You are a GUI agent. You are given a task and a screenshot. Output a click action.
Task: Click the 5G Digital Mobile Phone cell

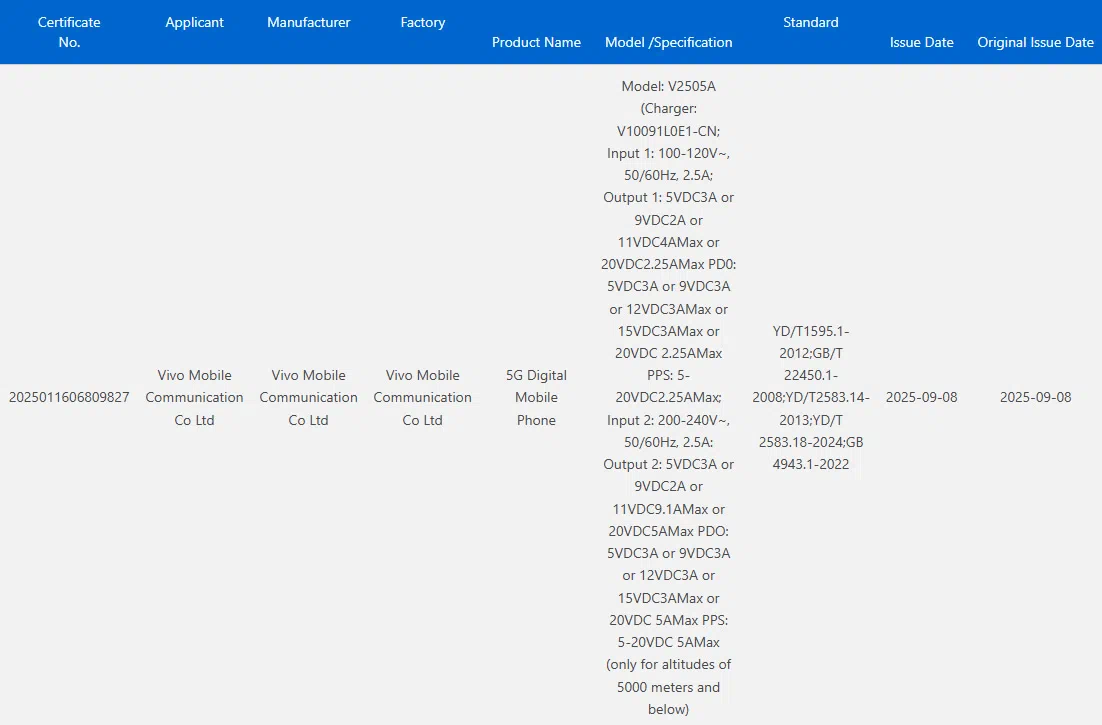coord(536,397)
